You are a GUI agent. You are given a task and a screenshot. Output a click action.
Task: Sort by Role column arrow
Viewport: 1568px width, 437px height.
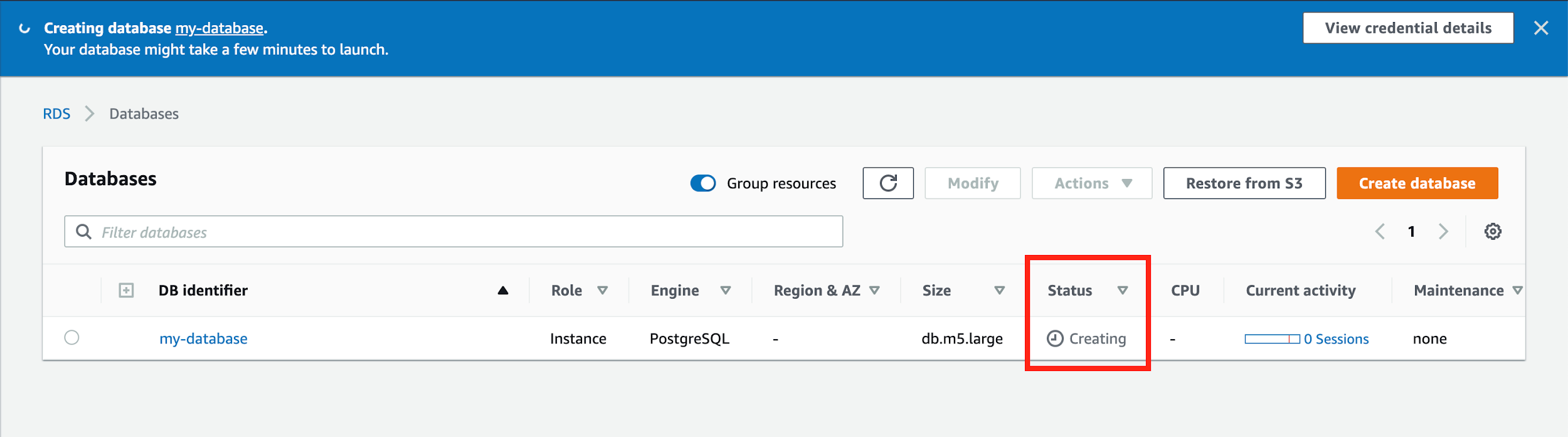click(602, 290)
